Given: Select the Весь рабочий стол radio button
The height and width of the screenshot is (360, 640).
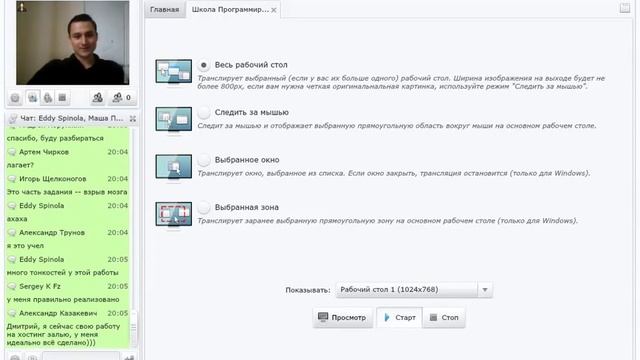Looking at the screenshot, I should click(203, 65).
